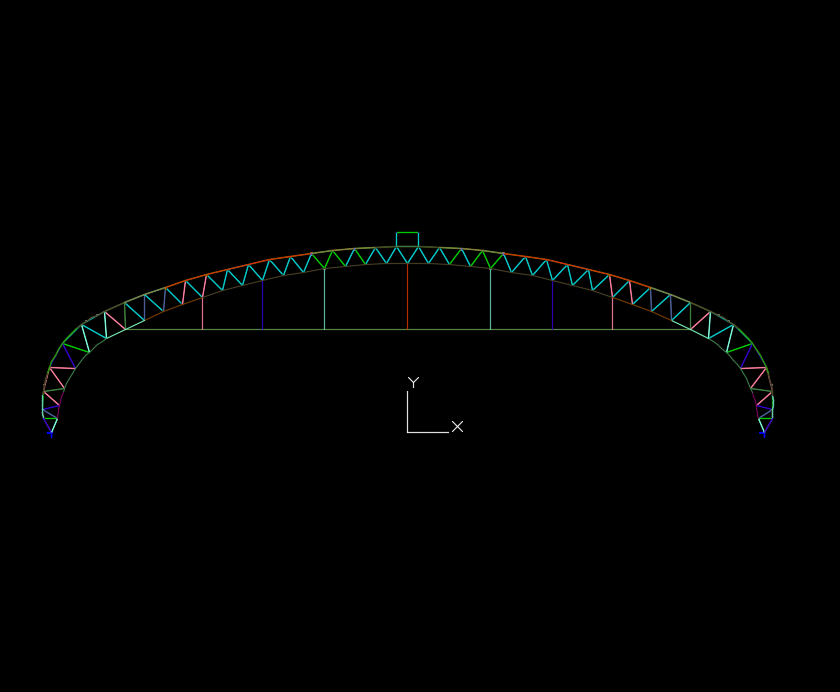This screenshot has width=840, height=692.
Task: Pick the left pink vertical hanger
Action: [202, 313]
